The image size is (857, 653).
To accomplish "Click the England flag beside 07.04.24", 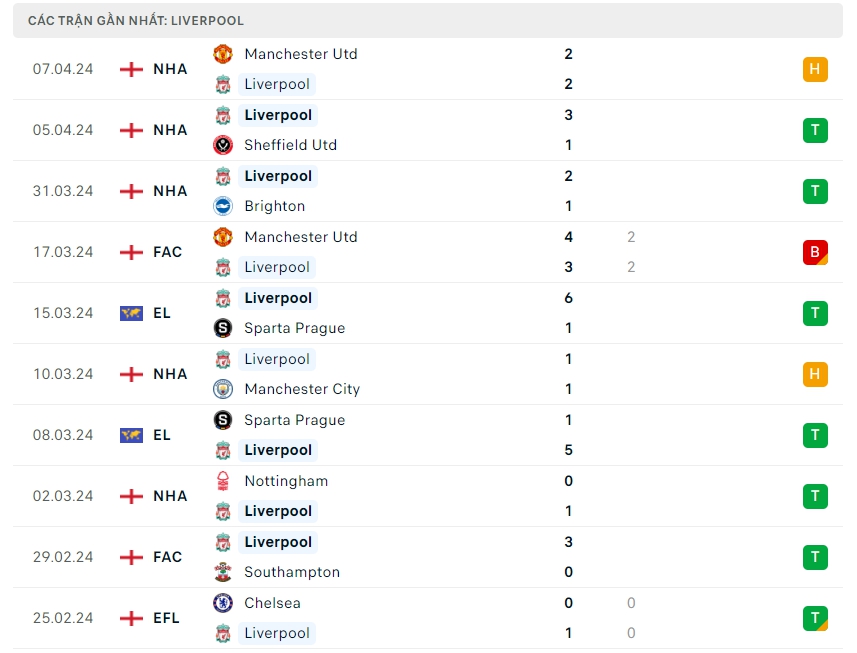I will point(131,69).
